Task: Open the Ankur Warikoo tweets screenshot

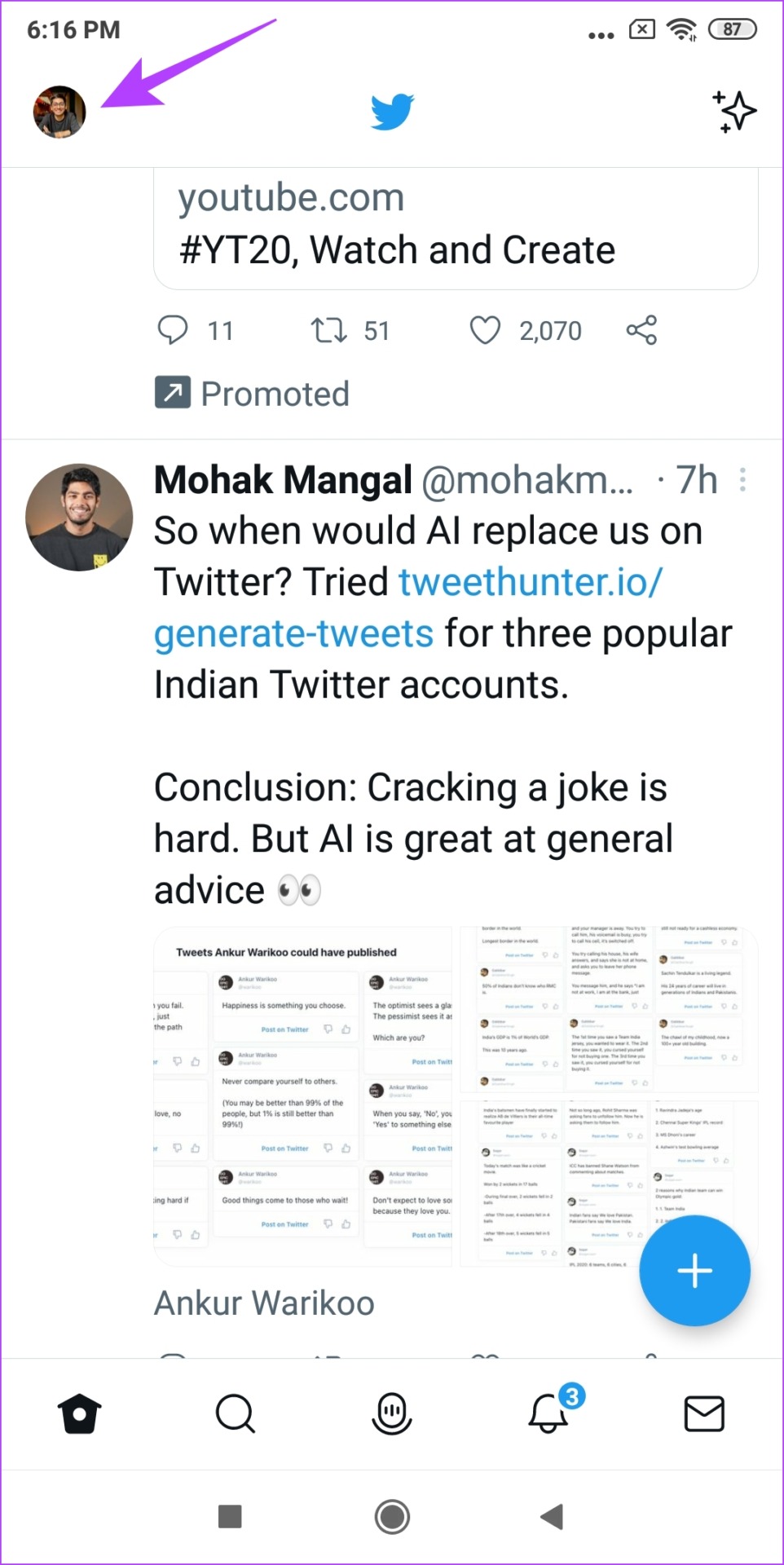Action: tap(303, 1096)
